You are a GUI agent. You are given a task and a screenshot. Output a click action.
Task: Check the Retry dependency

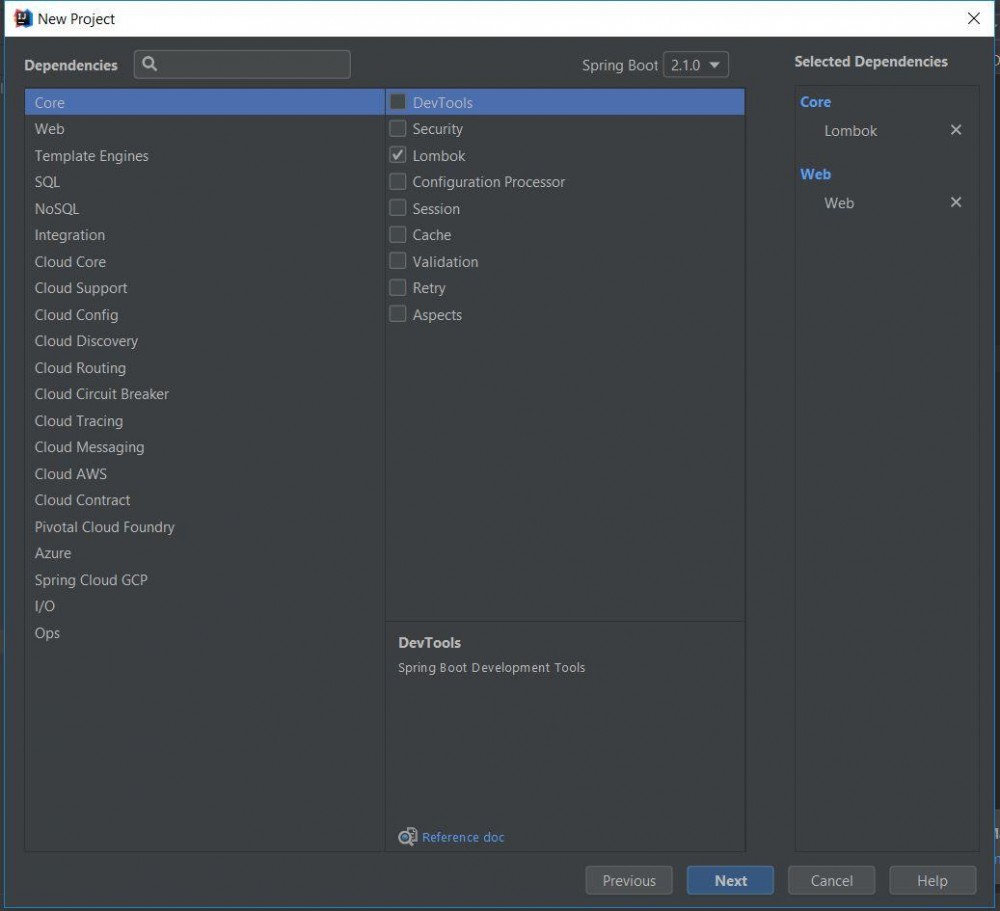pyautogui.click(x=397, y=288)
